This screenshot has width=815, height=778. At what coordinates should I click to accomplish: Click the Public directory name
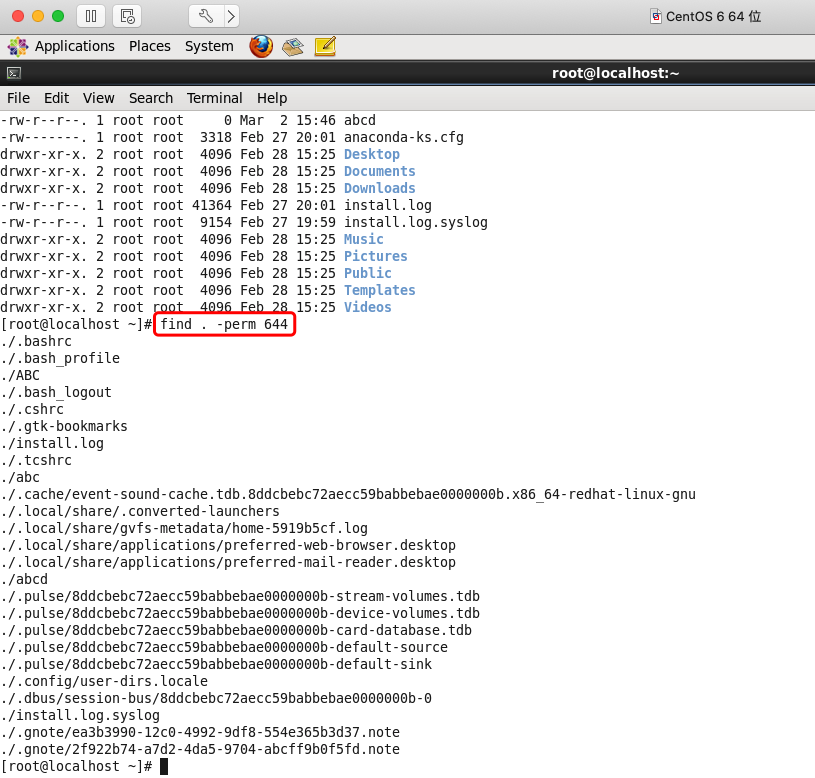[367, 273]
